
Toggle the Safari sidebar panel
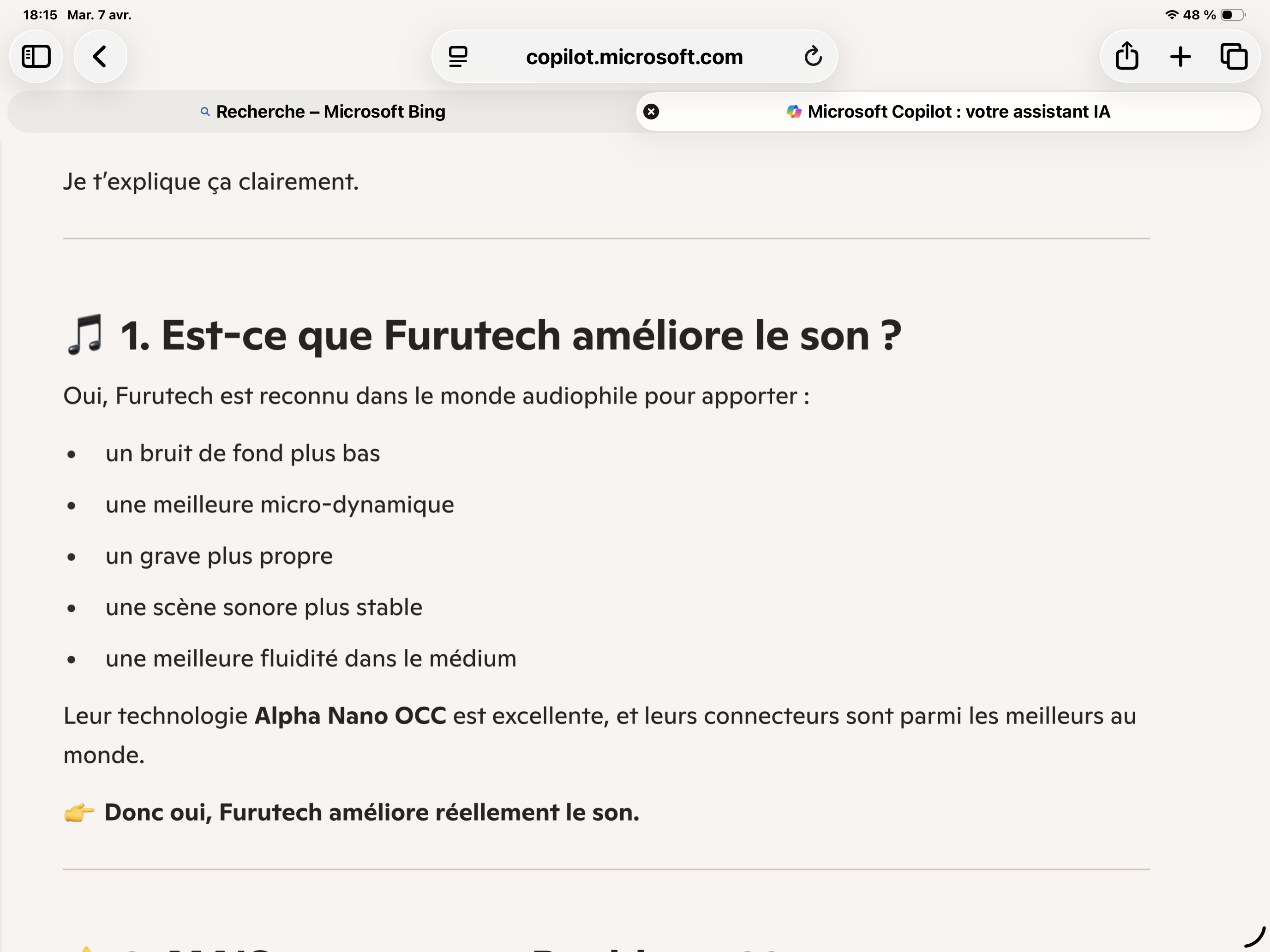(x=36, y=57)
